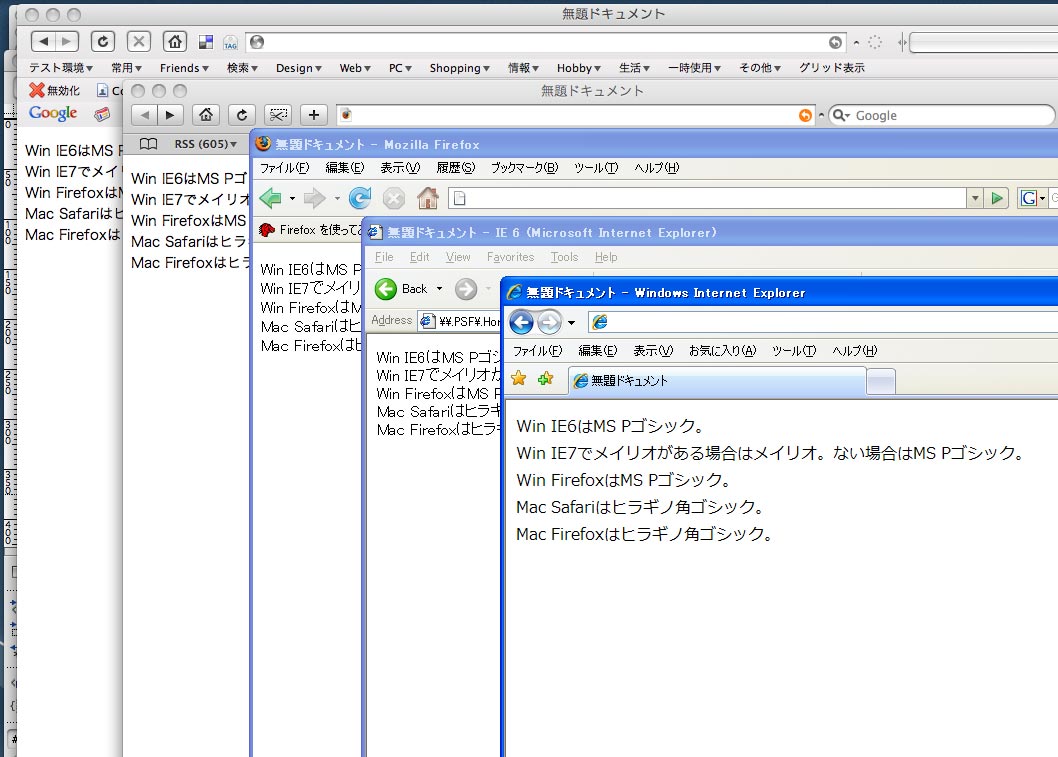1058x757 pixels.
Task: Click Safari's back arrow button
Action: point(144,115)
